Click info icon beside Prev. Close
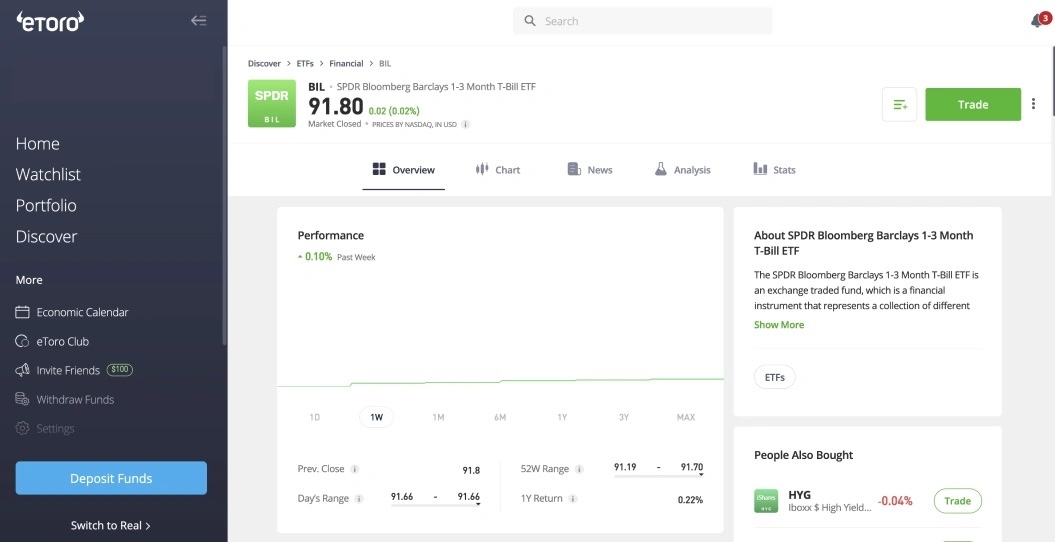Image resolution: width=1055 pixels, height=542 pixels. [355, 469]
